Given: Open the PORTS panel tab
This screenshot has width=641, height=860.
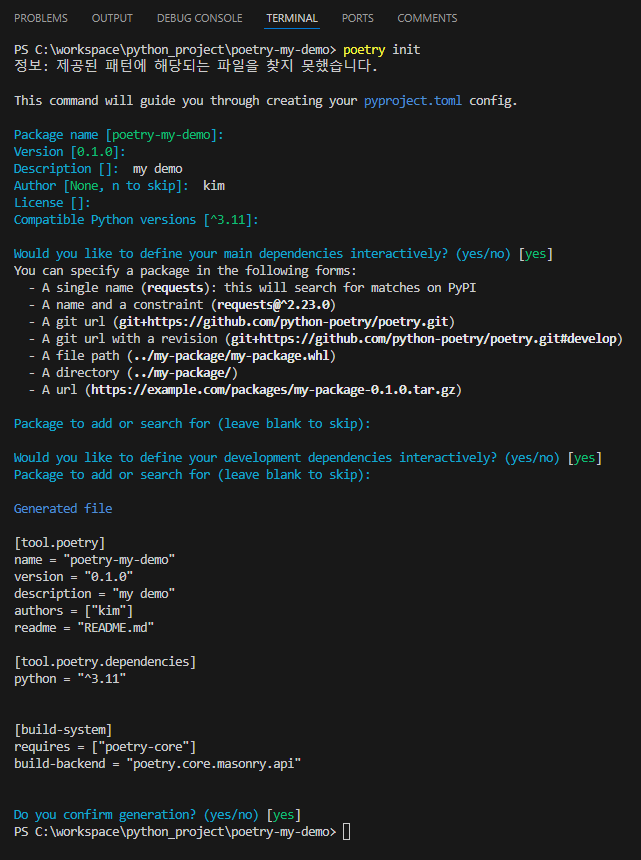Looking at the screenshot, I should pos(358,18).
